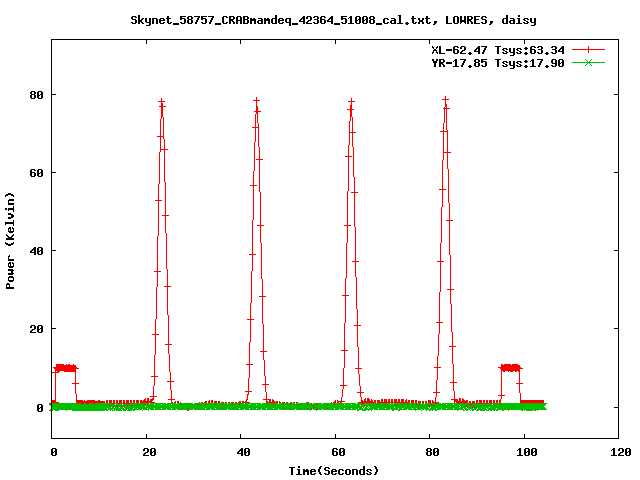Click the red calibration step near 97 seconds

point(510,368)
